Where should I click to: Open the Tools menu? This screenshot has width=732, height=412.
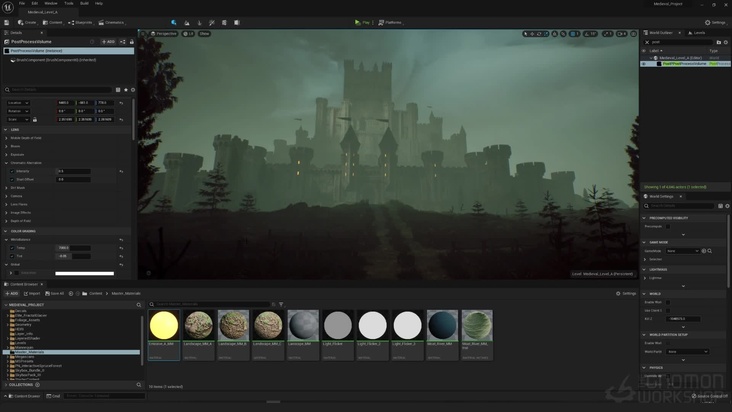(x=69, y=3)
